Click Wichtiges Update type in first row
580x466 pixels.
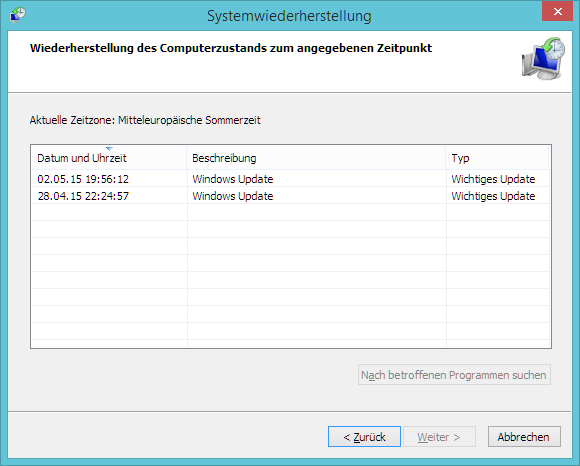coord(493,179)
